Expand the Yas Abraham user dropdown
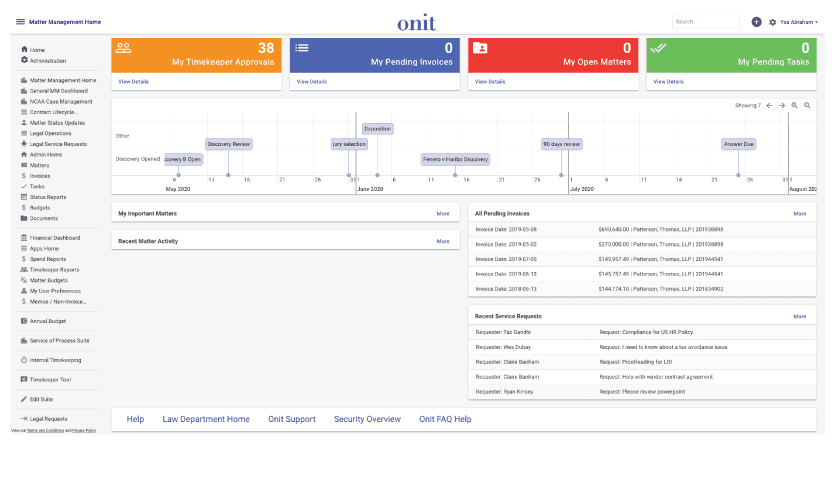This screenshot has height=500, width=840. tap(799, 23)
